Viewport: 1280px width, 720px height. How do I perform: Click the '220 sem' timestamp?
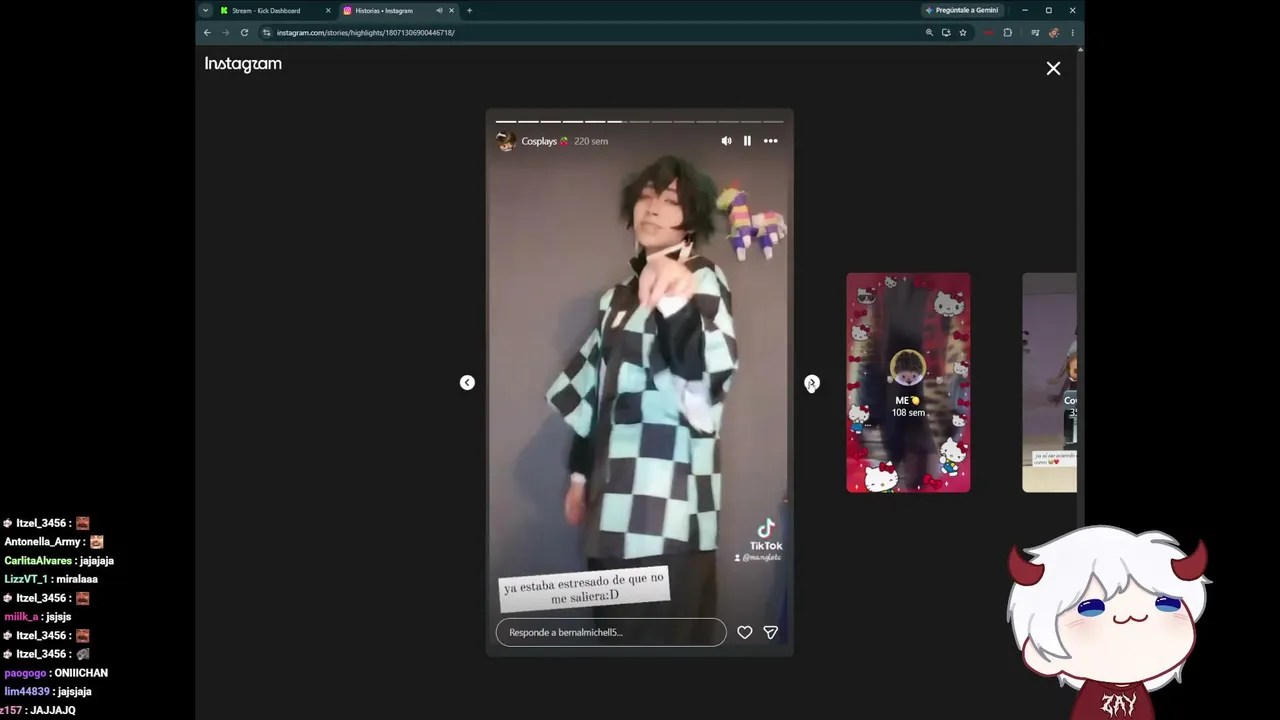pyautogui.click(x=591, y=141)
